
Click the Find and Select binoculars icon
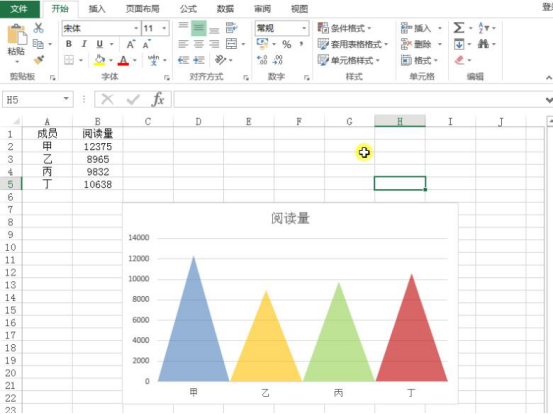coord(483,44)
